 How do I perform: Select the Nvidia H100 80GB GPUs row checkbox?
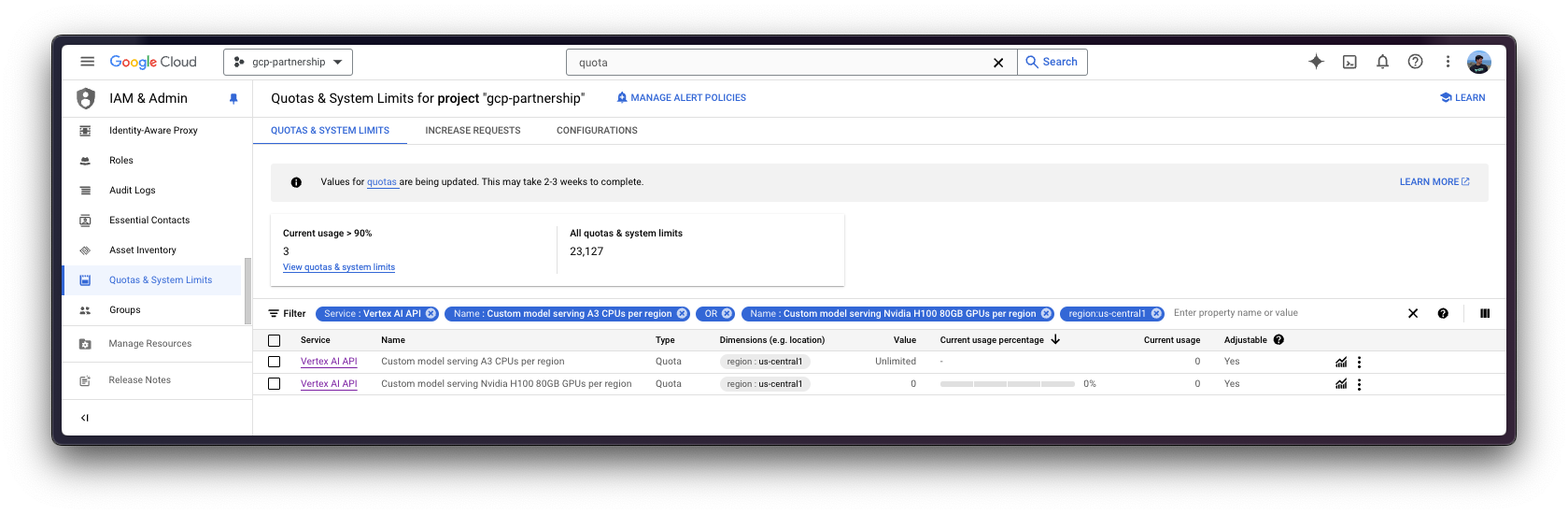coord(274,384)
